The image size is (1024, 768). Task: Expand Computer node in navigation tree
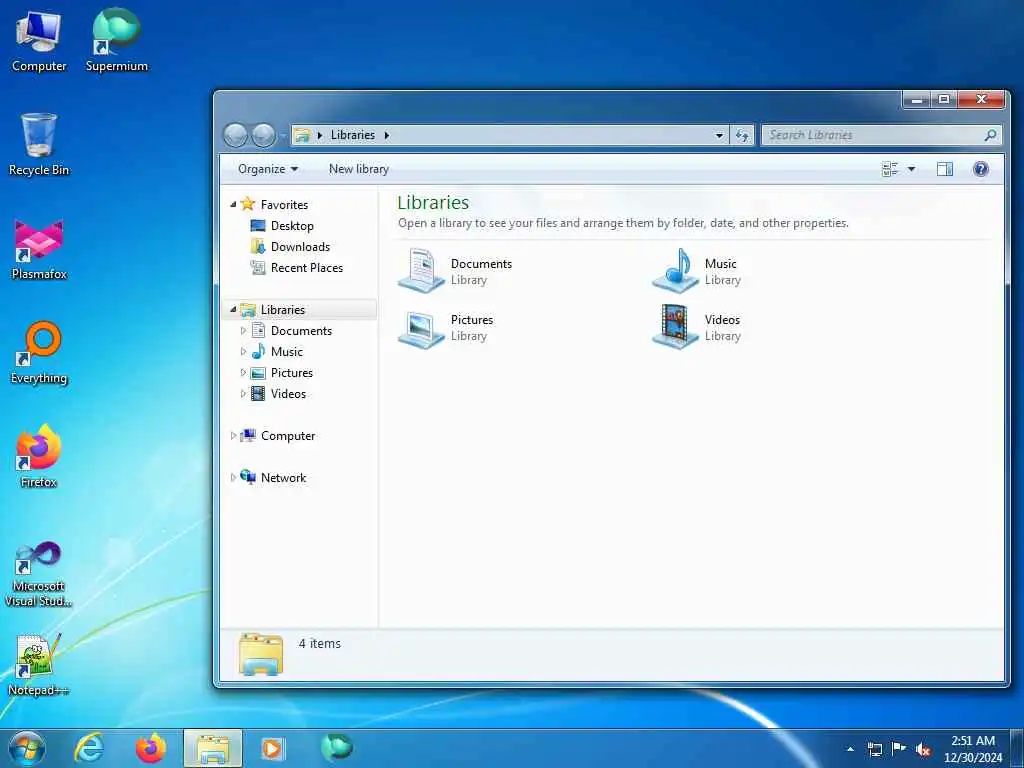click(233, 436)
